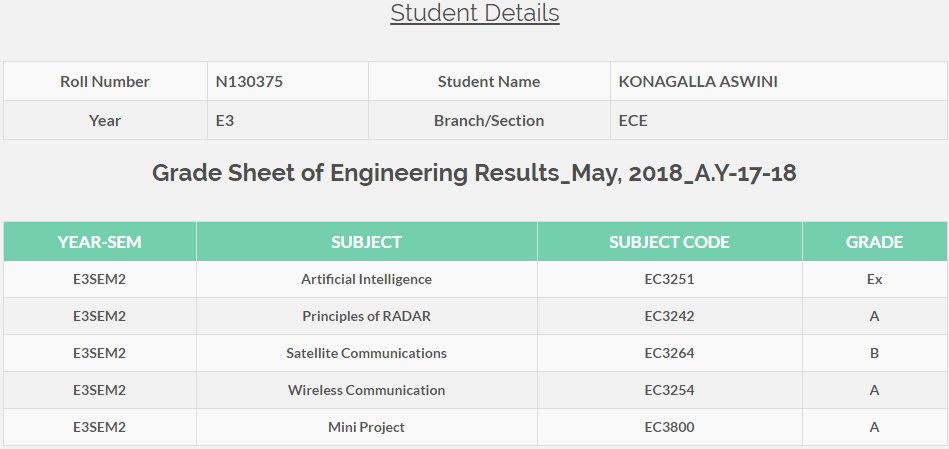The width and height of the screenshot is (949, 449).
Task: Click Wireless Communication subject cell
Action: (366, 390)
